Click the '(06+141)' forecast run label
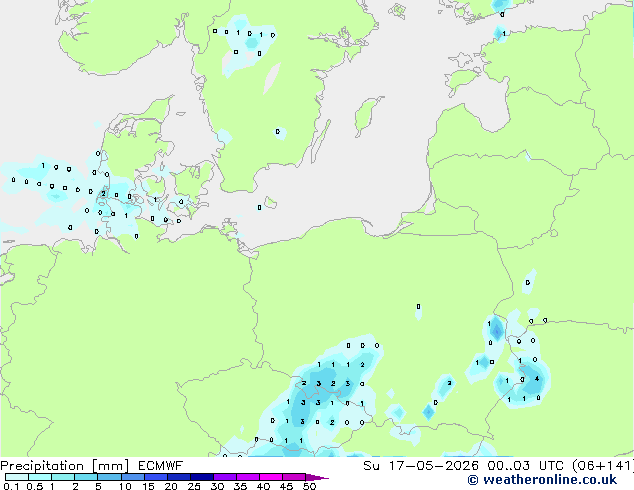The width and height of the screenshot is (634, 490). coord(602,466)
